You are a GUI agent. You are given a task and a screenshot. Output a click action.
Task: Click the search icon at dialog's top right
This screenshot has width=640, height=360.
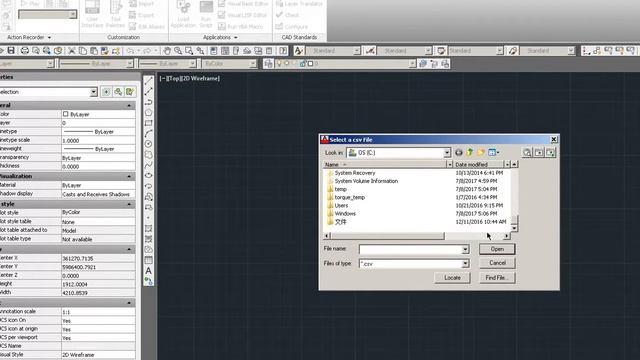click(527, 152)
